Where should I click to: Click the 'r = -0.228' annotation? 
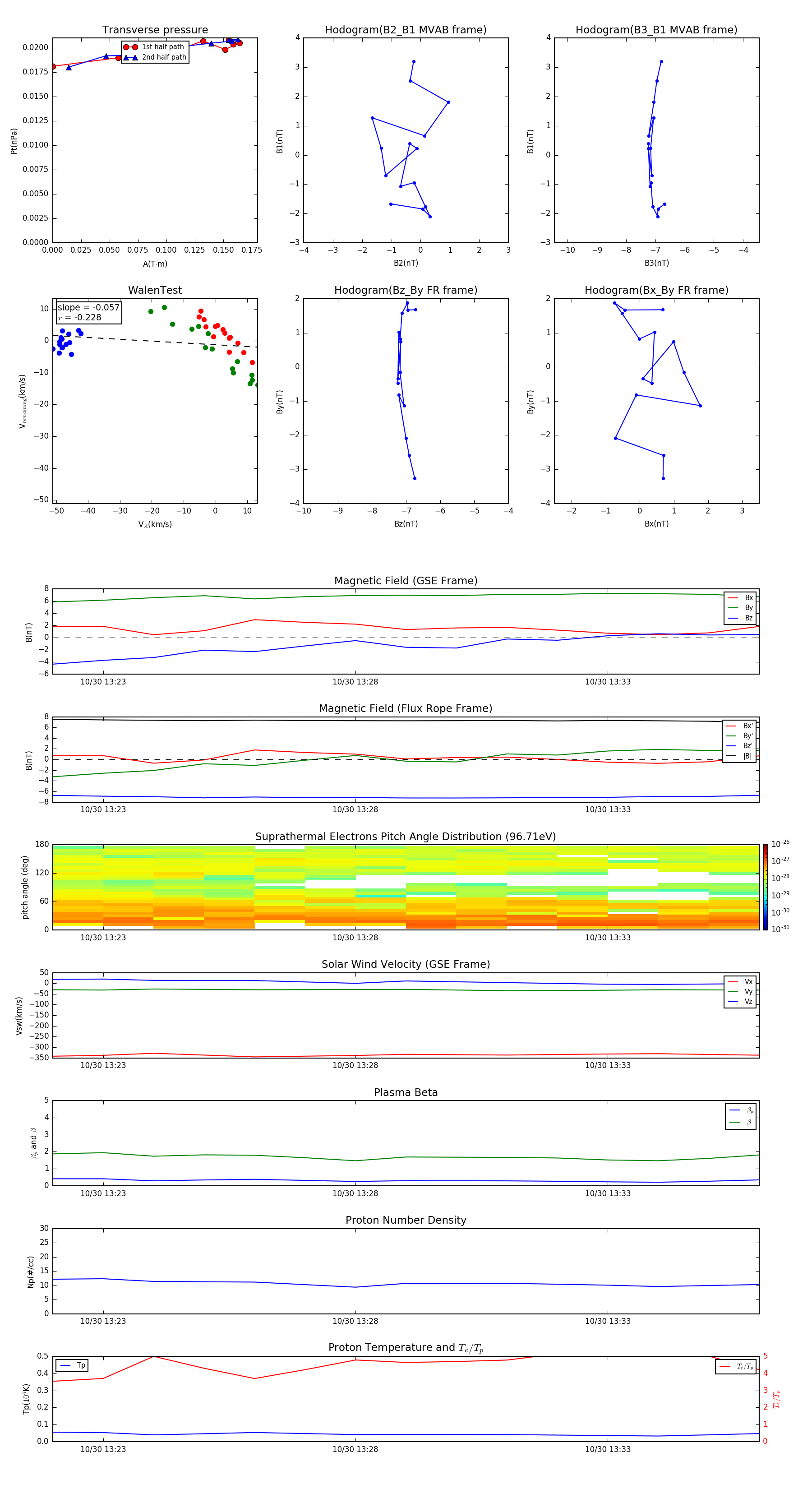pos(80,317)
